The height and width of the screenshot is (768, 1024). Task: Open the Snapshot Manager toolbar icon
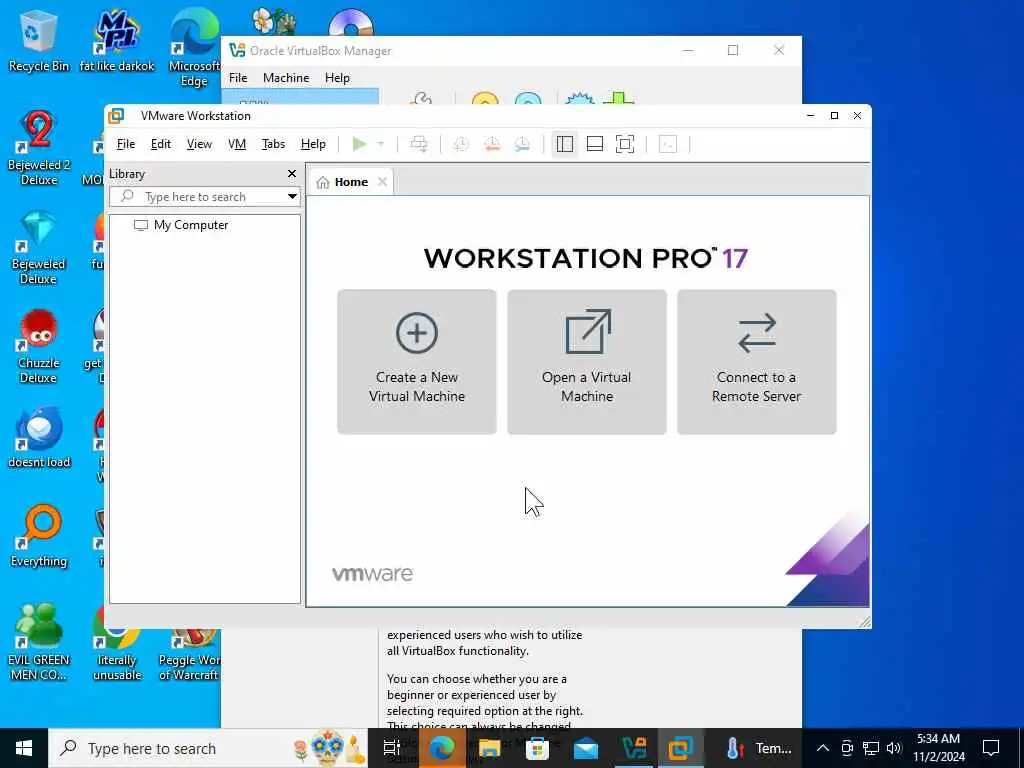(x=522, y=144)
